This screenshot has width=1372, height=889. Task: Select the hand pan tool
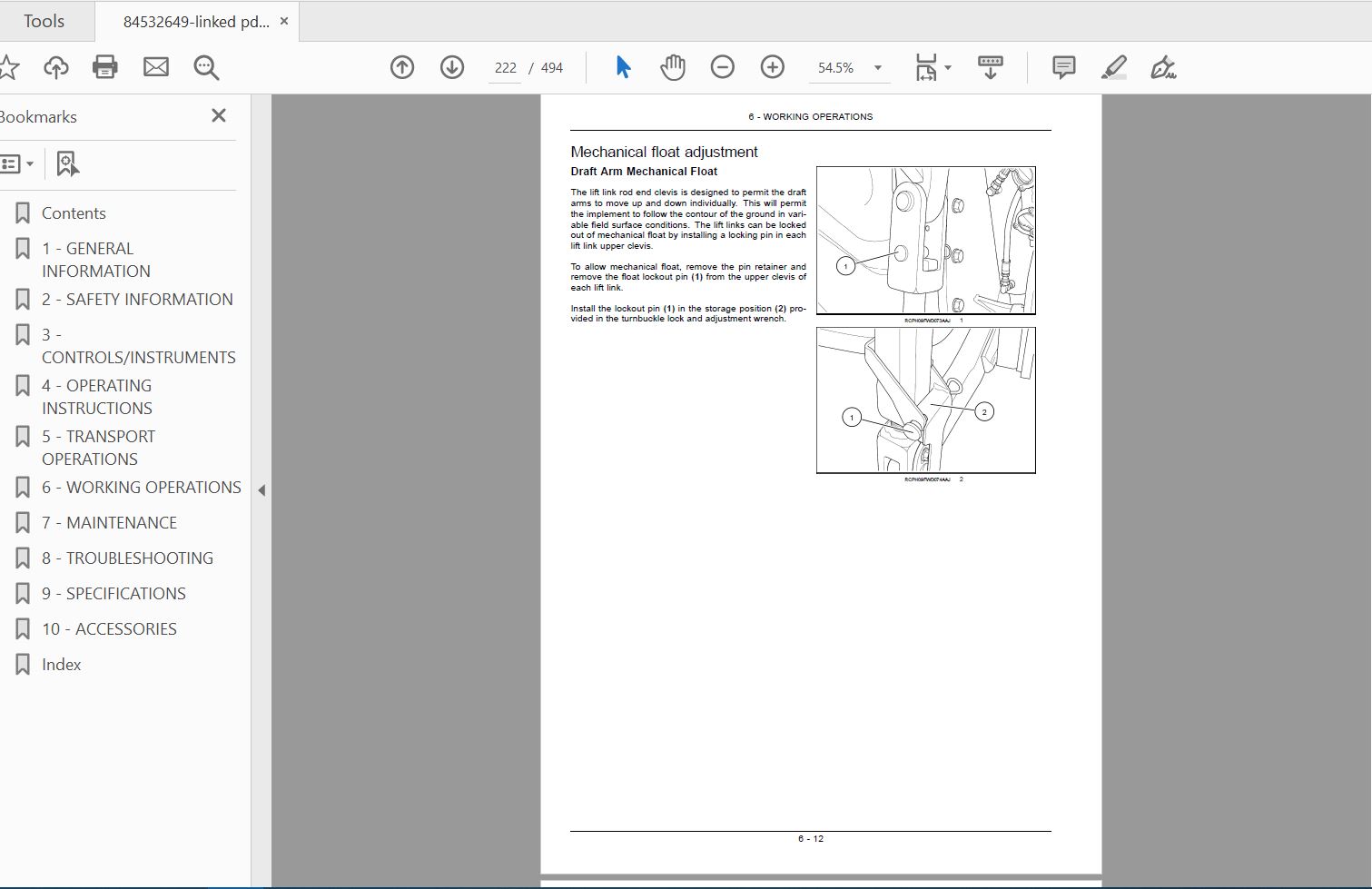pos(673,67)
